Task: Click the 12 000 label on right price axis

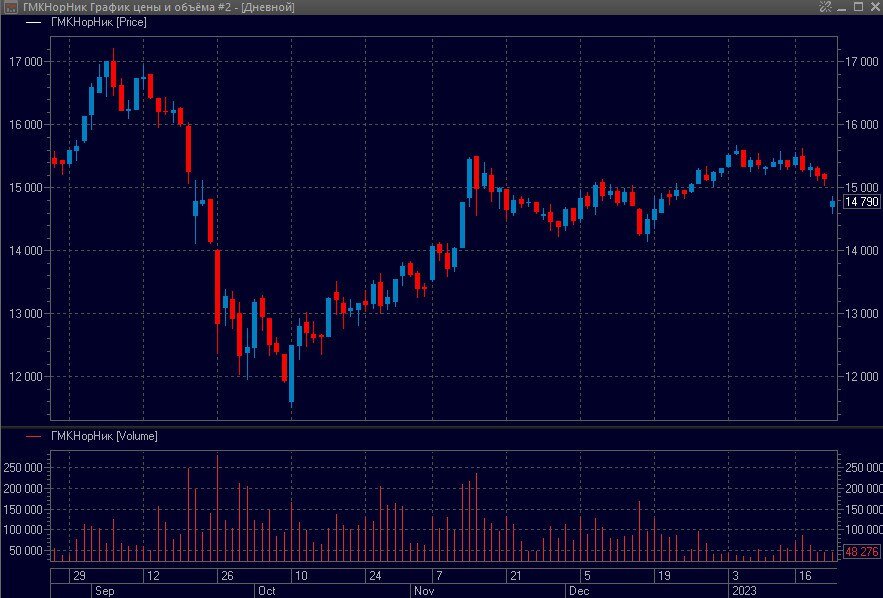Action: pos(862,377)
